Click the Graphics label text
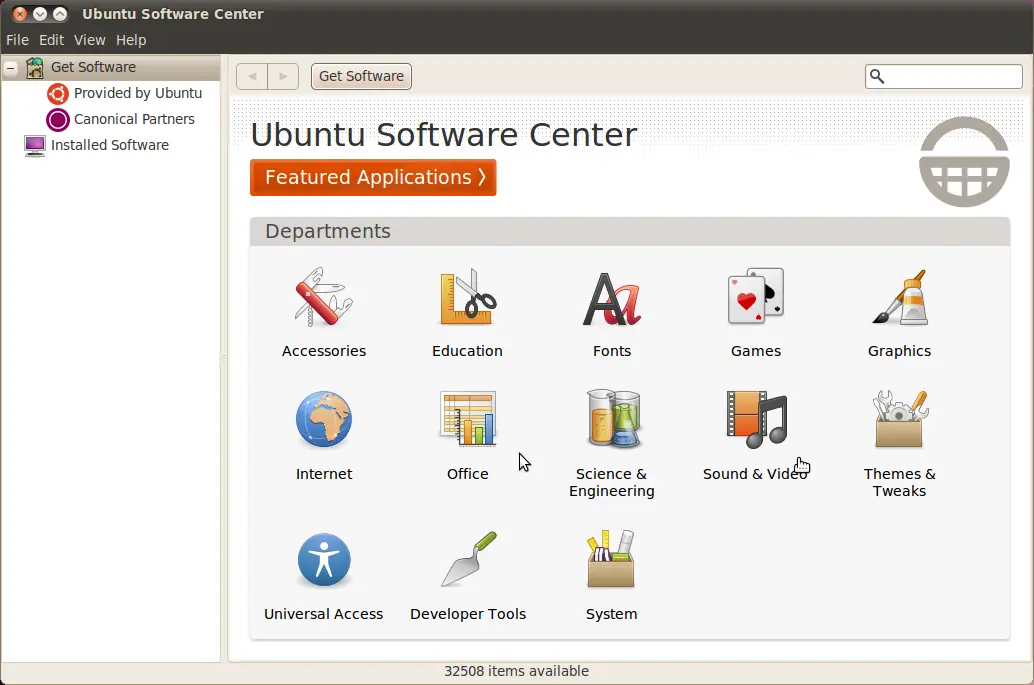Image resolution: width=1034 pixels, height=685 pixels. [899, 351]
